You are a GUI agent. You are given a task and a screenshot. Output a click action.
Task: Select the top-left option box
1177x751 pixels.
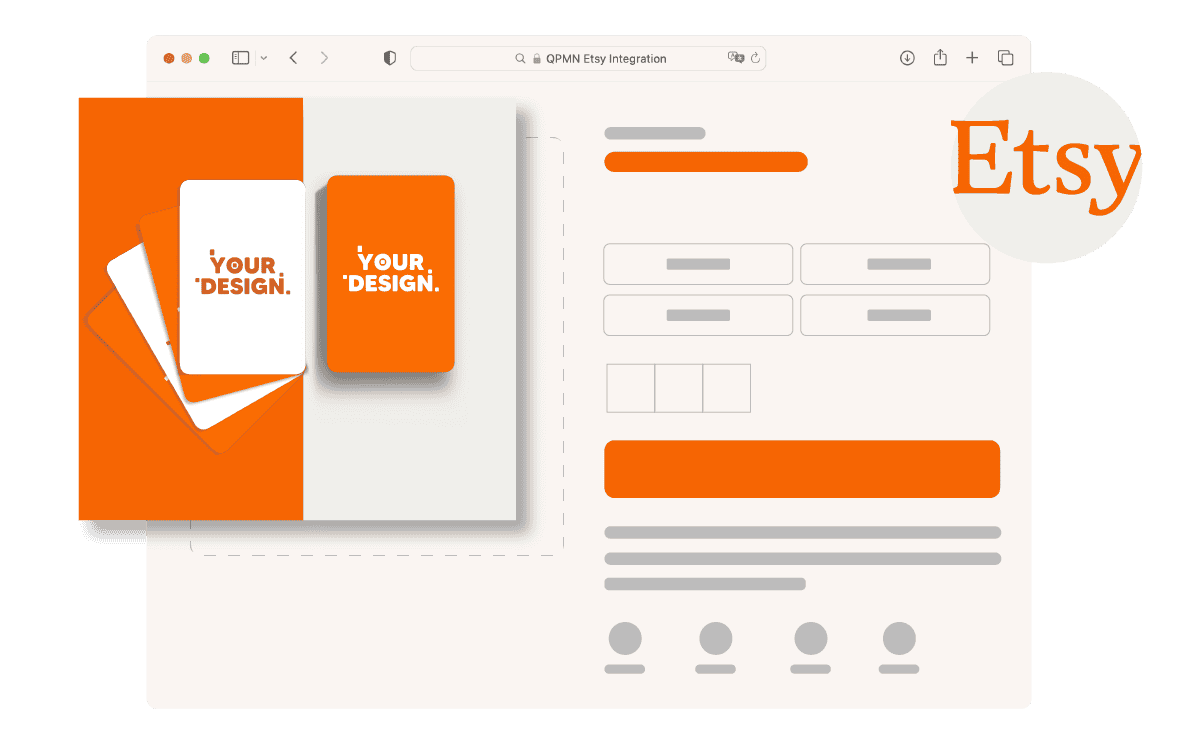[698, 264]
